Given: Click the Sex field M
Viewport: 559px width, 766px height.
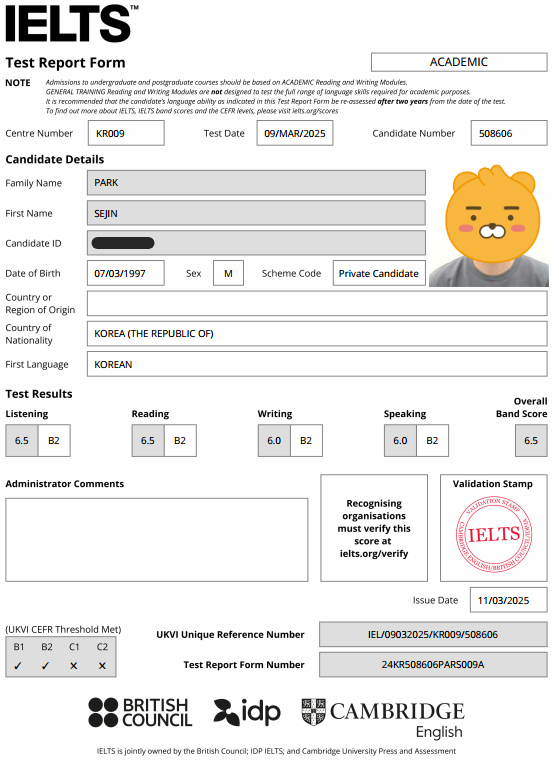Looking at the screenshot, I should [228, 273].
